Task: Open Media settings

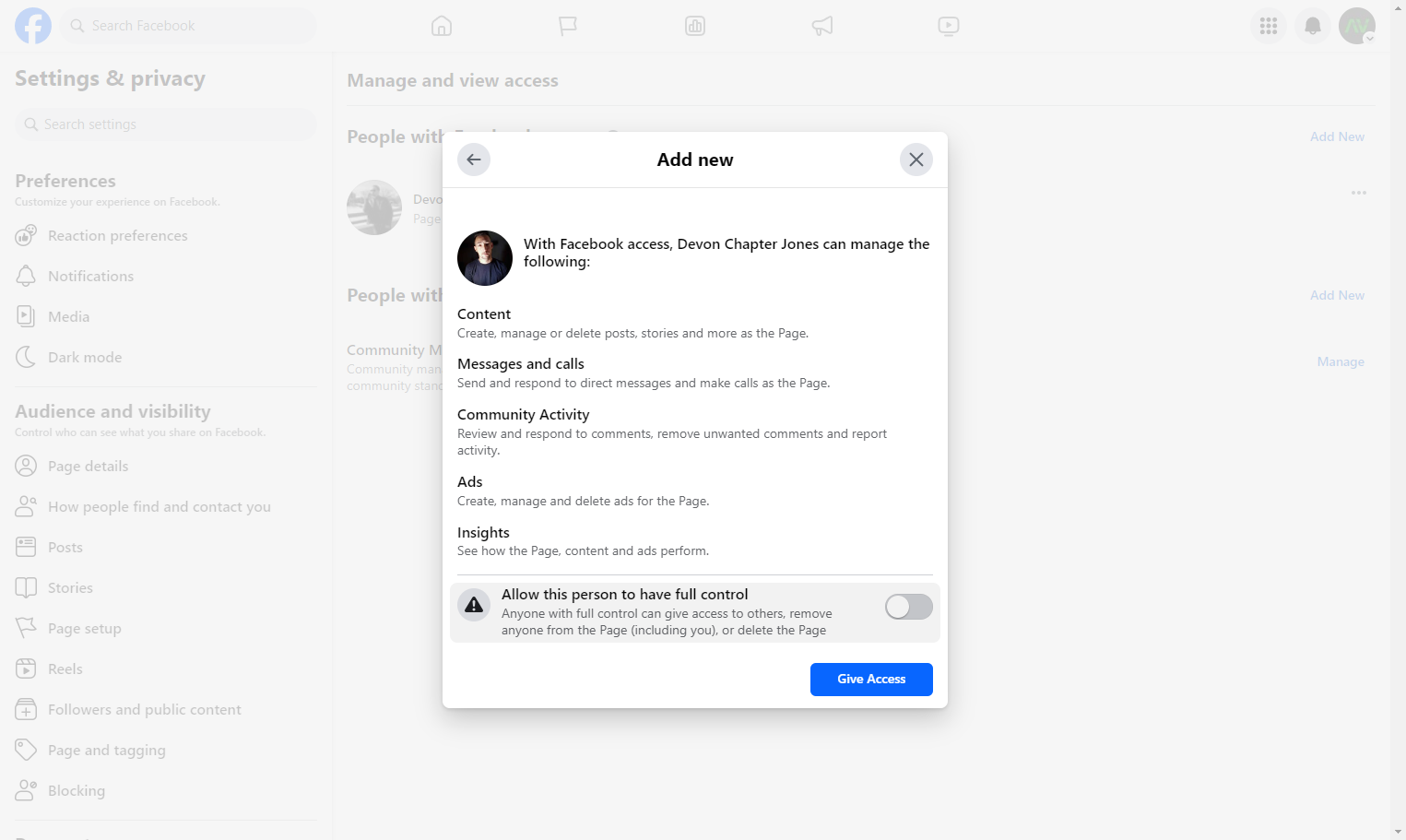Action: pyautogui.click(x=166, y=317)
